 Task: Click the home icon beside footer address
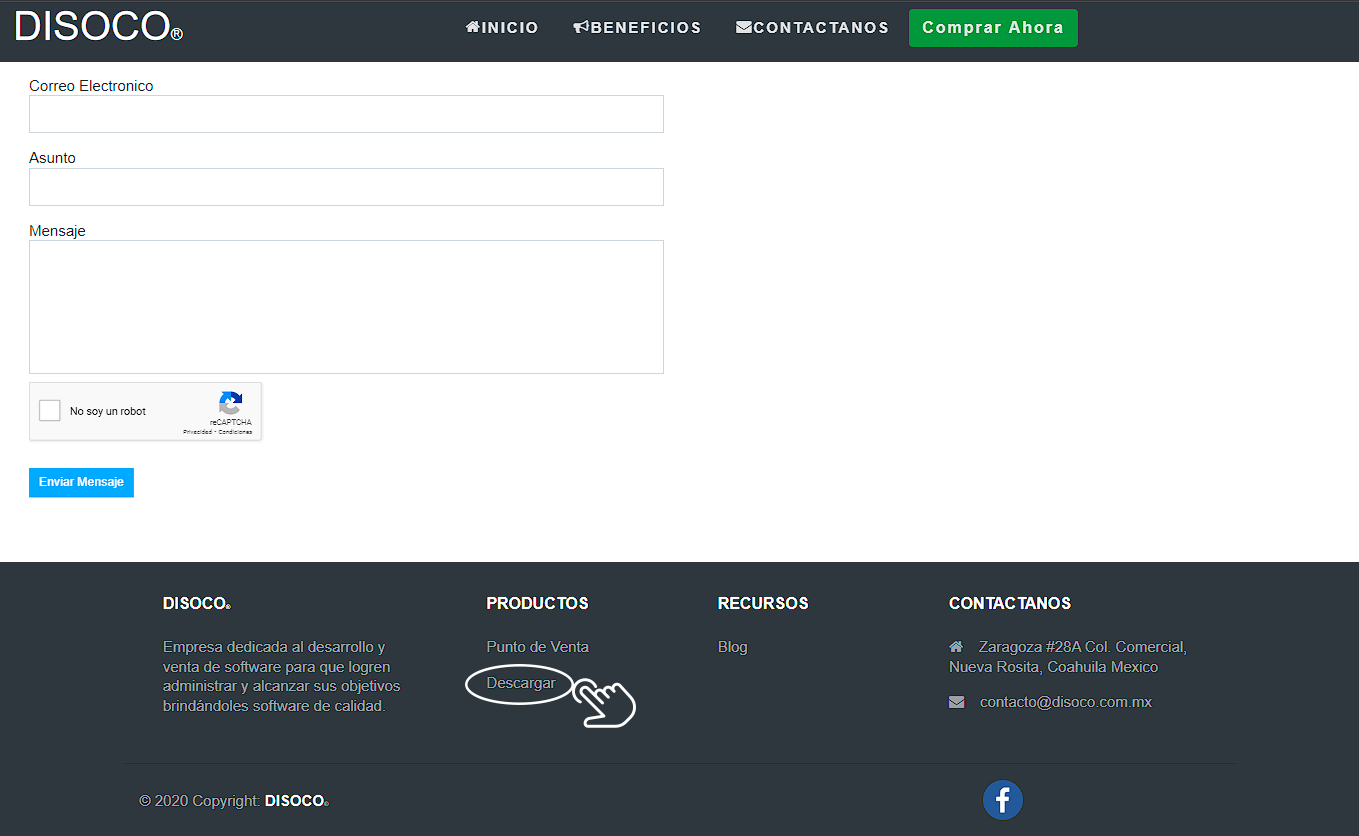[x=956, y=647]
